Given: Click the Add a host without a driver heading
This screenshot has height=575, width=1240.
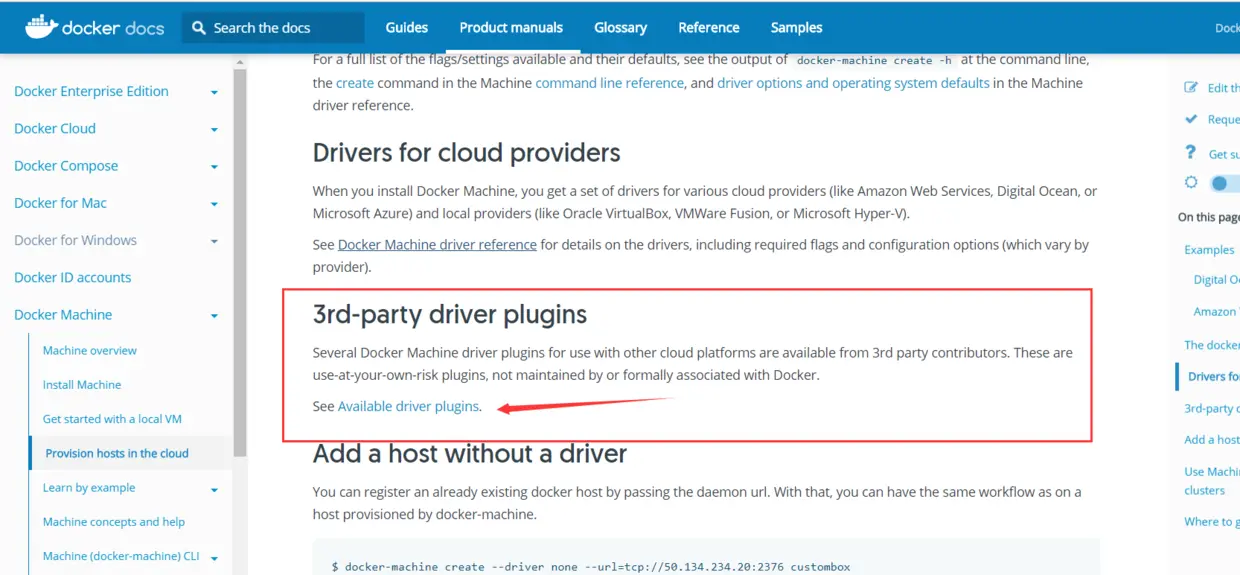Looking at the screenshot, I should point(470,454).
